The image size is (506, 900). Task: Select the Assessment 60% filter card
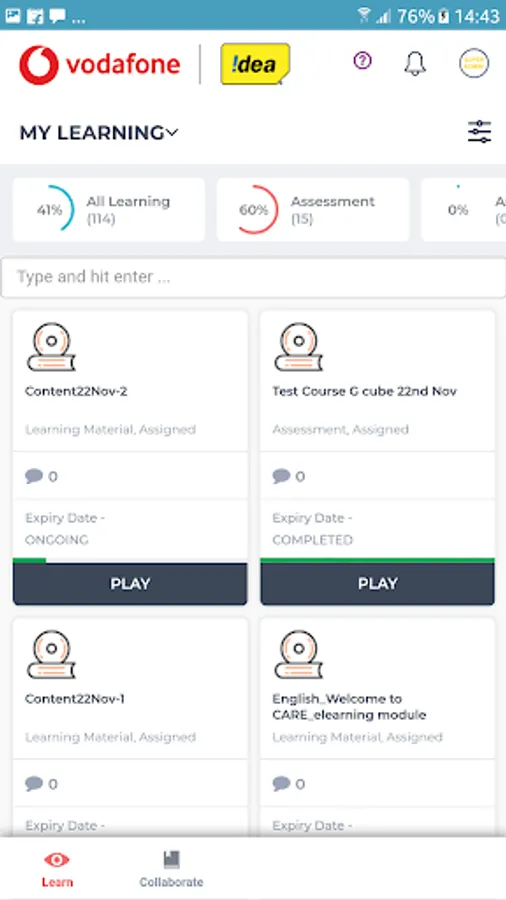(x=313, y=210)
